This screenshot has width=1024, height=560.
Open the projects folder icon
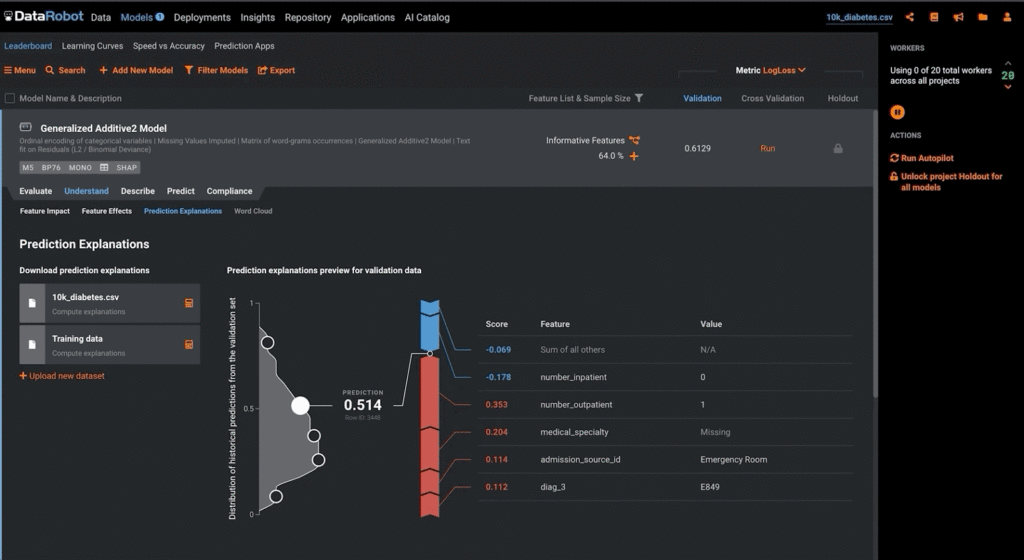tap(982, 17)
